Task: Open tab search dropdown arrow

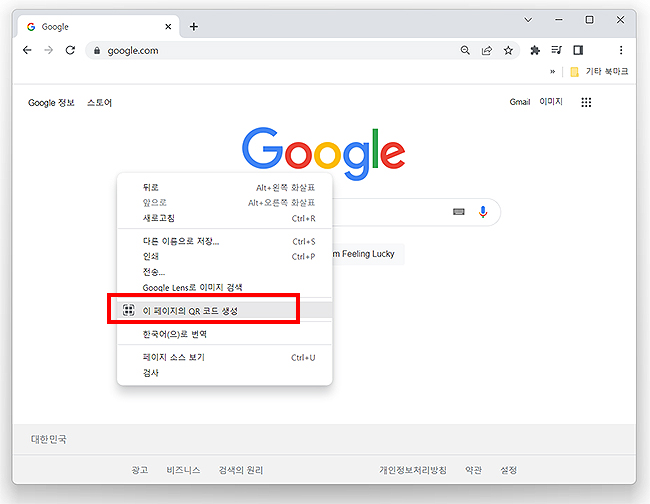Action: pos(528,19)
